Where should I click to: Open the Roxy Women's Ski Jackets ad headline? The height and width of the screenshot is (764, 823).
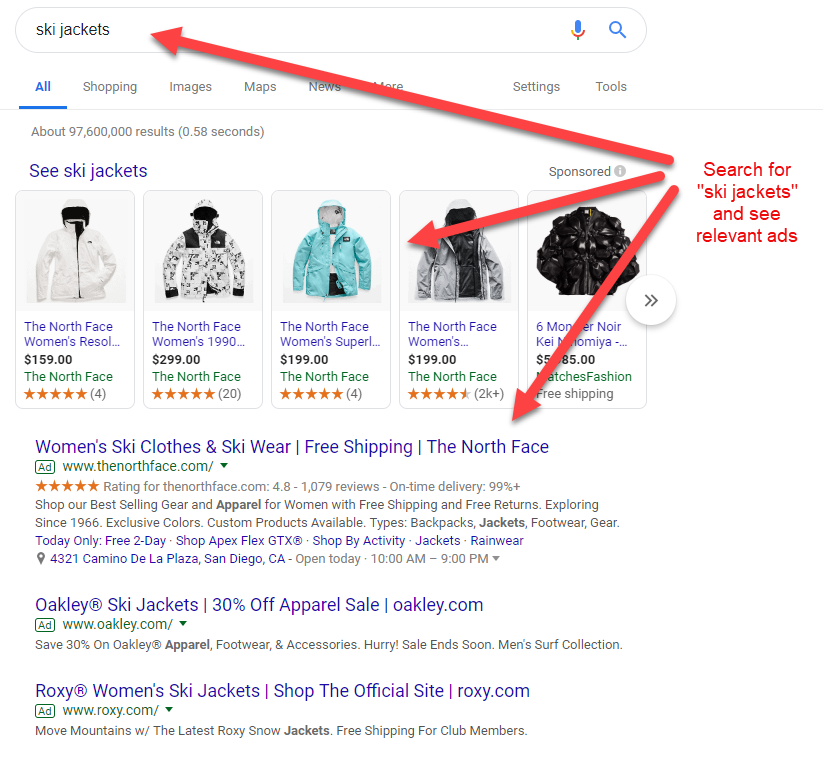click(x=282, y=691)
